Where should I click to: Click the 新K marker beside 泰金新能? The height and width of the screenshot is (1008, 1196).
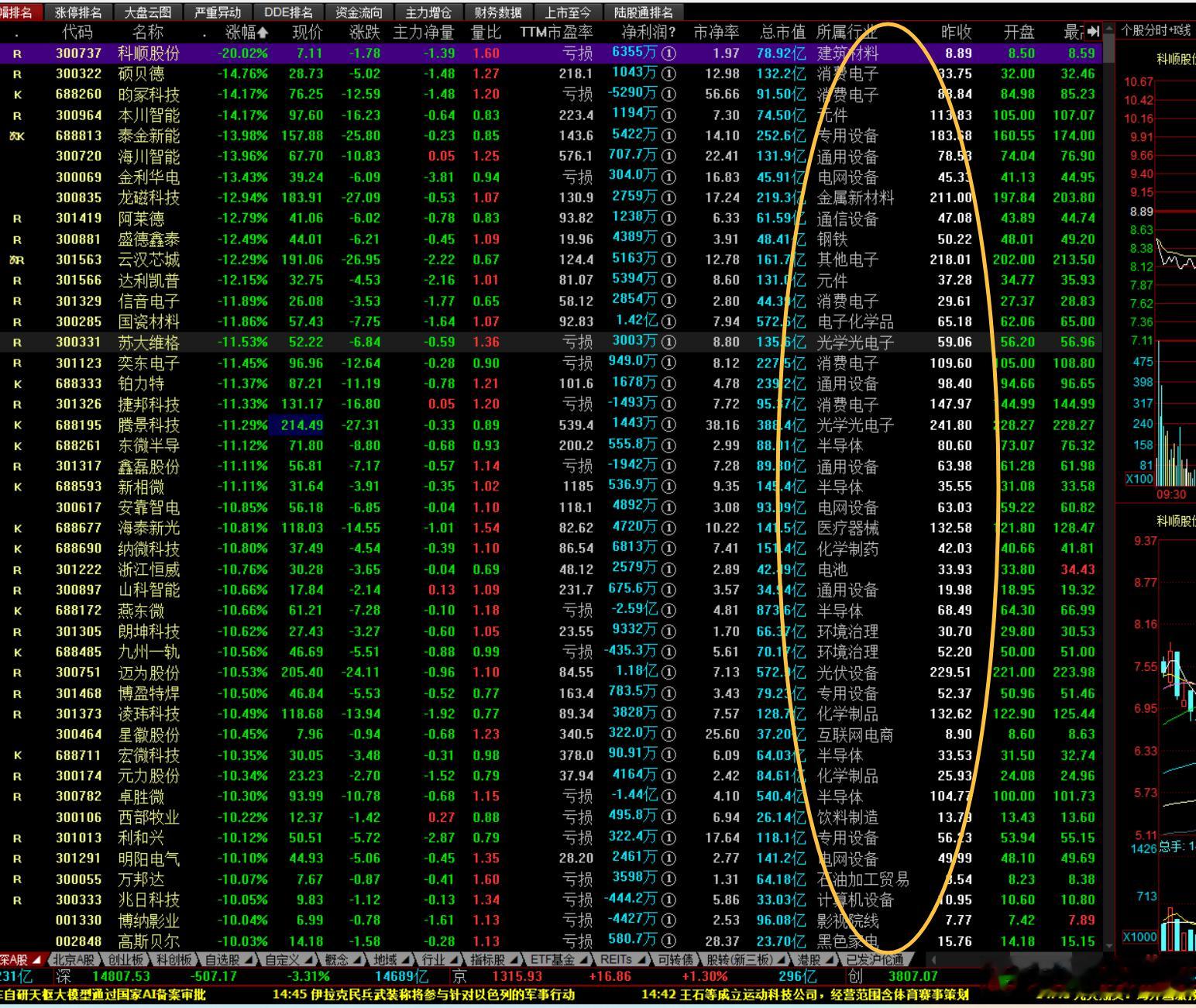point(17,136)
